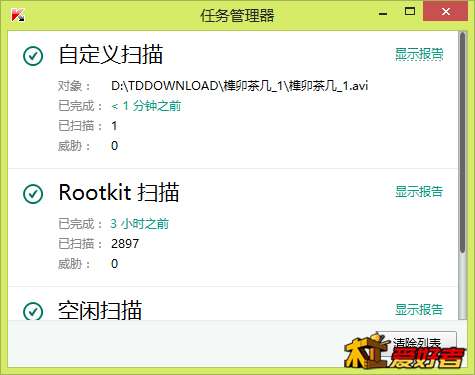Click the scanned file path ending in _1.avi
475x375 pixels.
click(x=239, y=86)
